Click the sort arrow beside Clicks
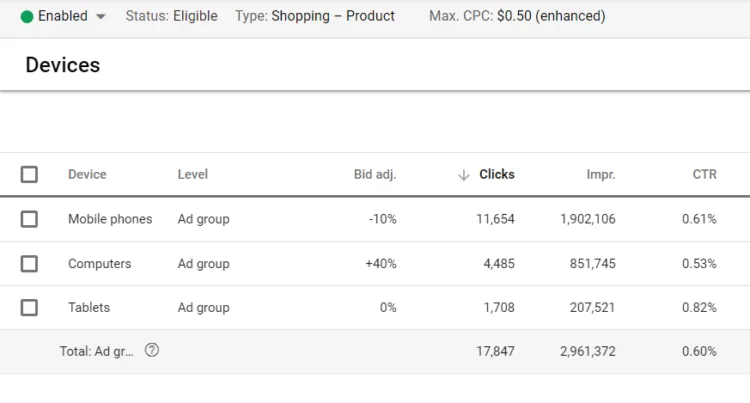750x403 pixels. coord(463,175)
